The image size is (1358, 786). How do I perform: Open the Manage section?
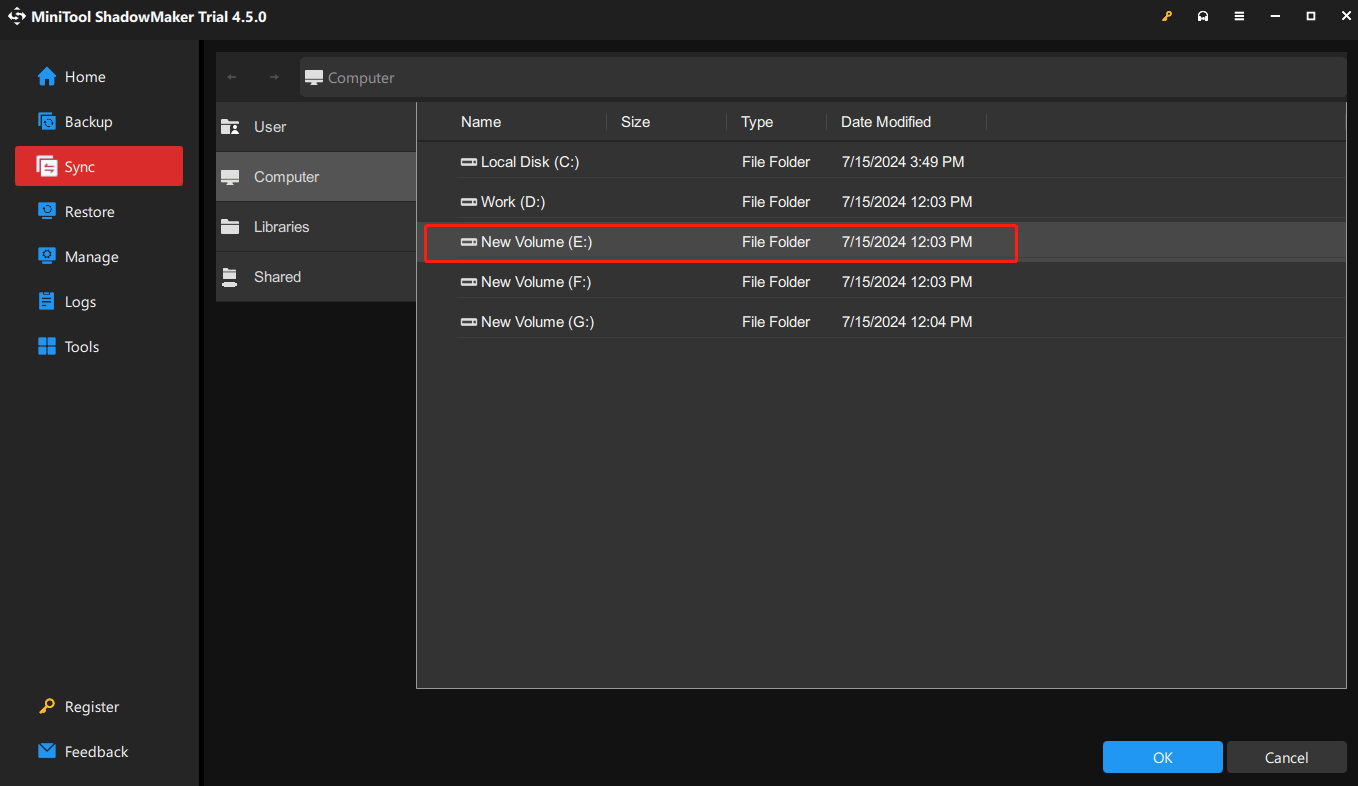coord(91,257)
